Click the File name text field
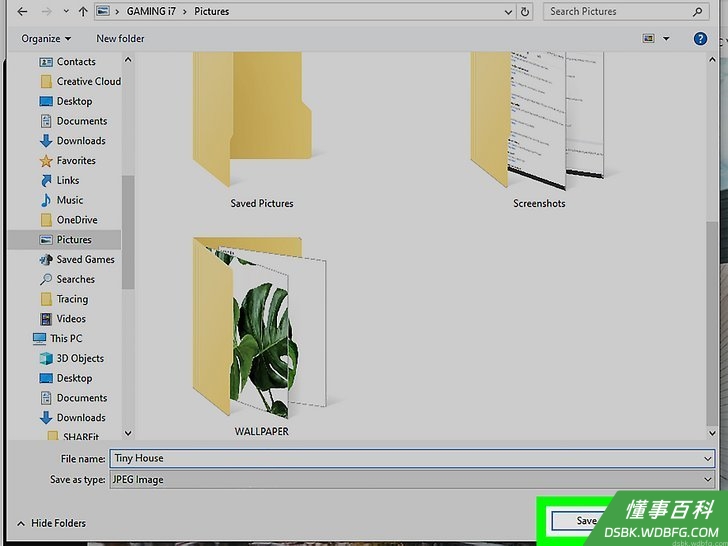Screen dimensions: 728x546 [x=412, y=458]
